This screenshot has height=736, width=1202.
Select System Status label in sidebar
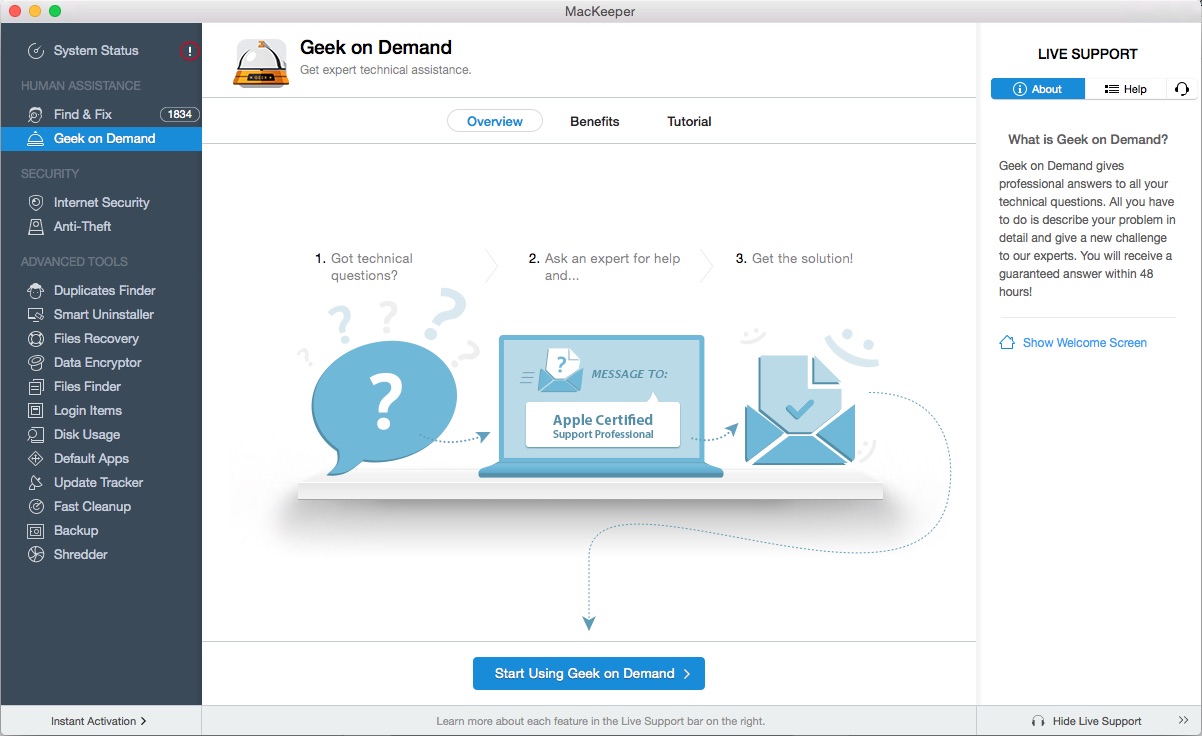click(x=96, y=51)
